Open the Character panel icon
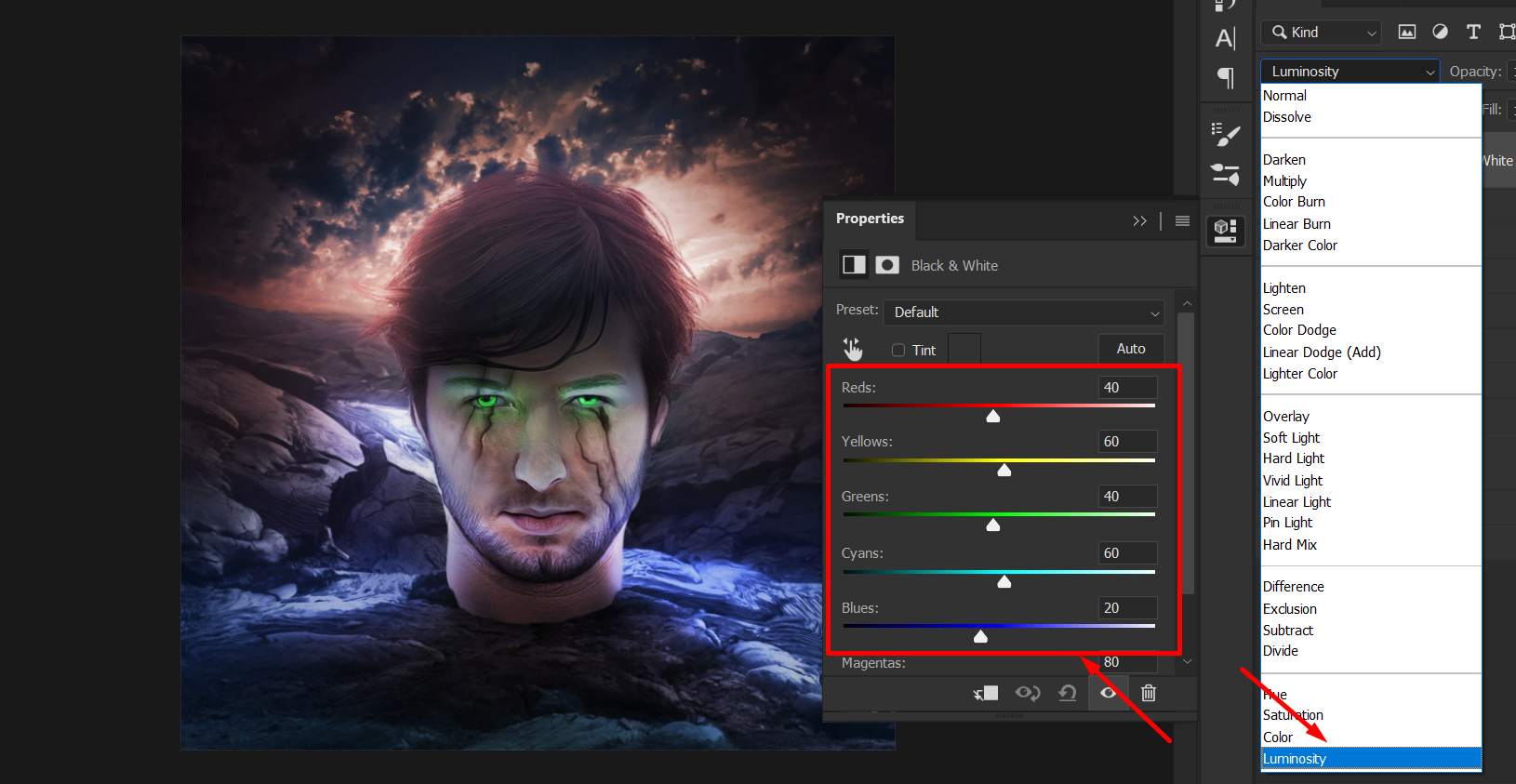The width and height of the screenshot is (1516, 784). pyautogui.click(x=1226, y=38)
